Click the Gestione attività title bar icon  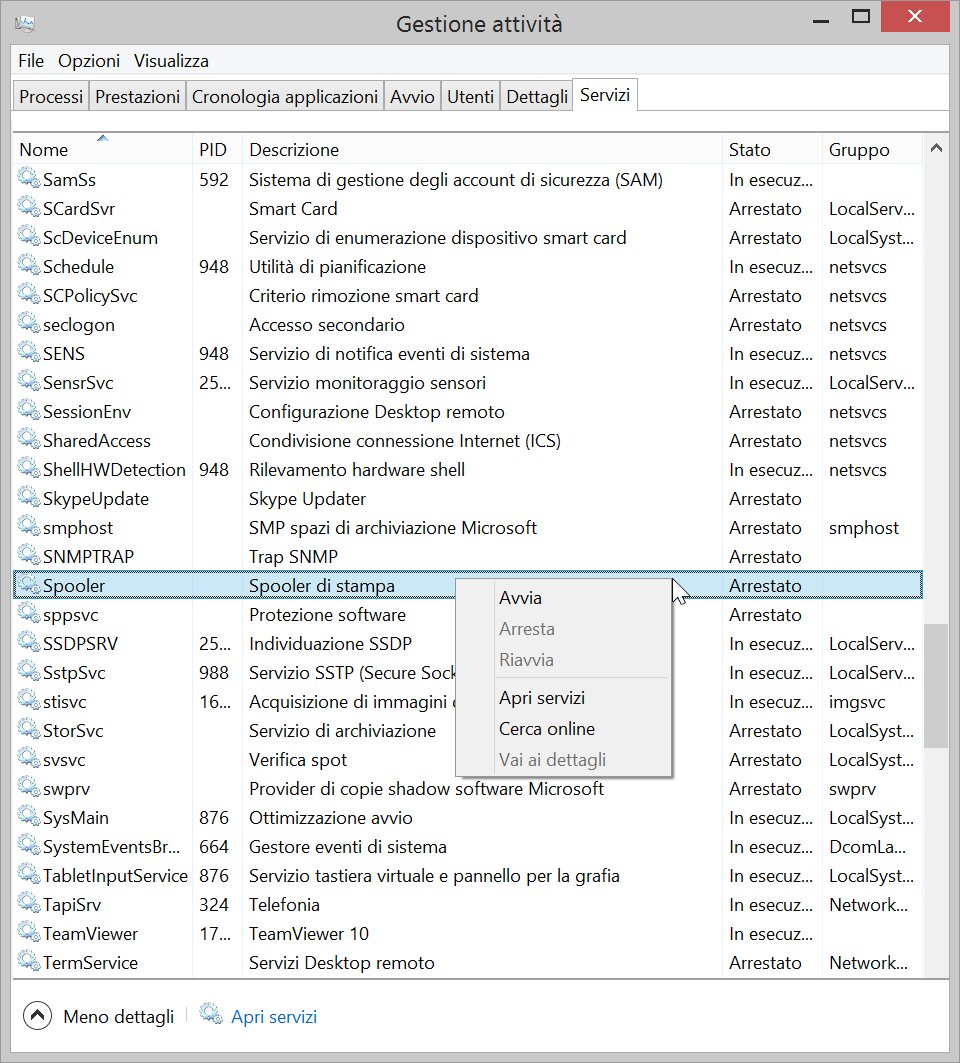24,24
